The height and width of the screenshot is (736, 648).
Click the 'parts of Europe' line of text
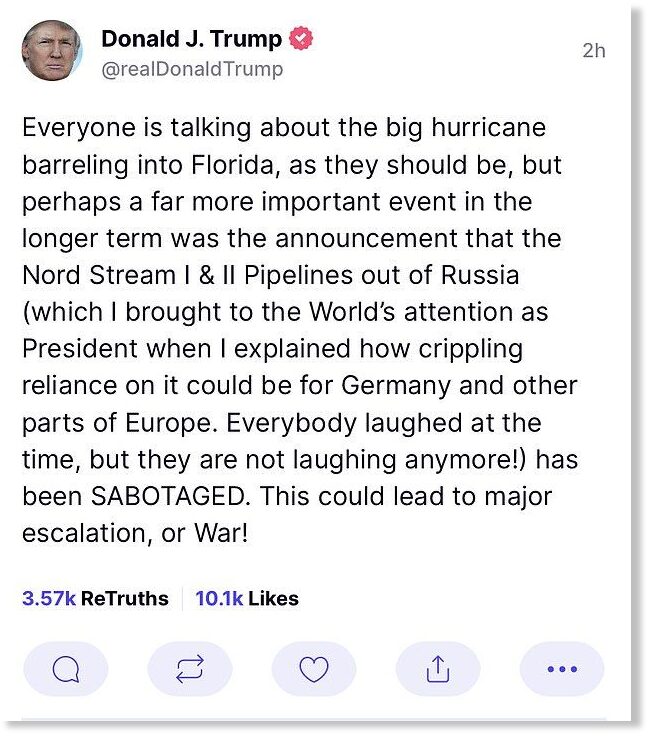pos(282,423)
